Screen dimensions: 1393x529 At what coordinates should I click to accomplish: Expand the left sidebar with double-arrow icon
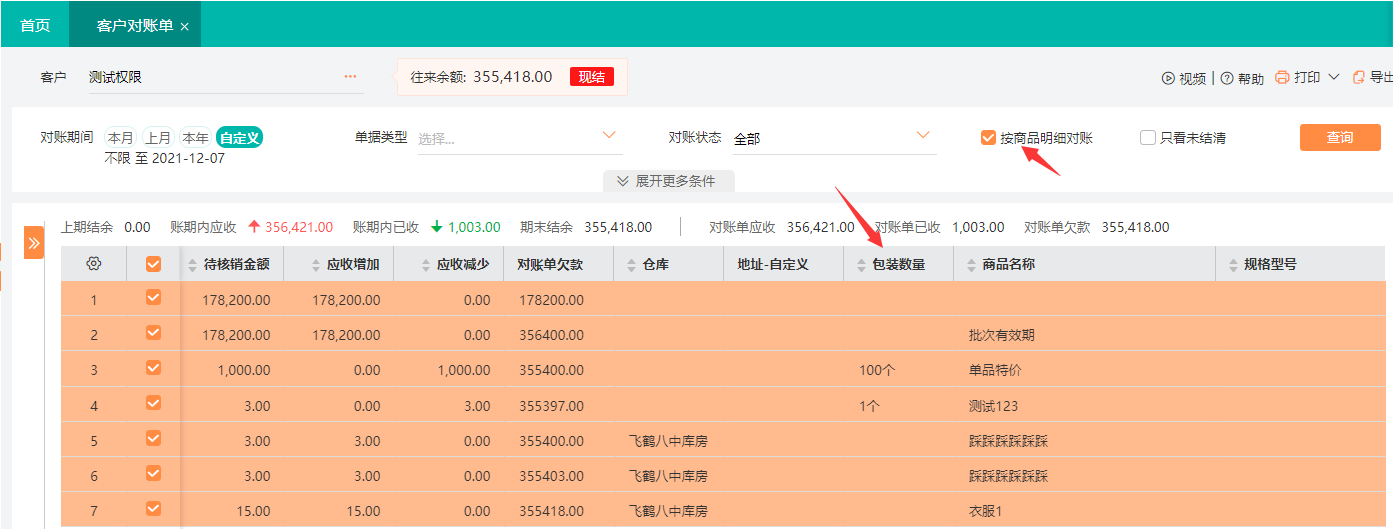click(33, 242)
